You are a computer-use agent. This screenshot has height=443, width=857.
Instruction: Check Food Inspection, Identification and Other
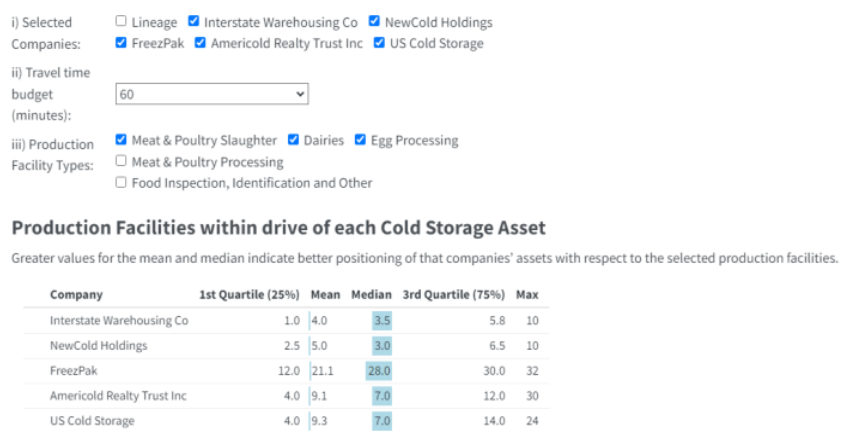(x=121, y=183)
